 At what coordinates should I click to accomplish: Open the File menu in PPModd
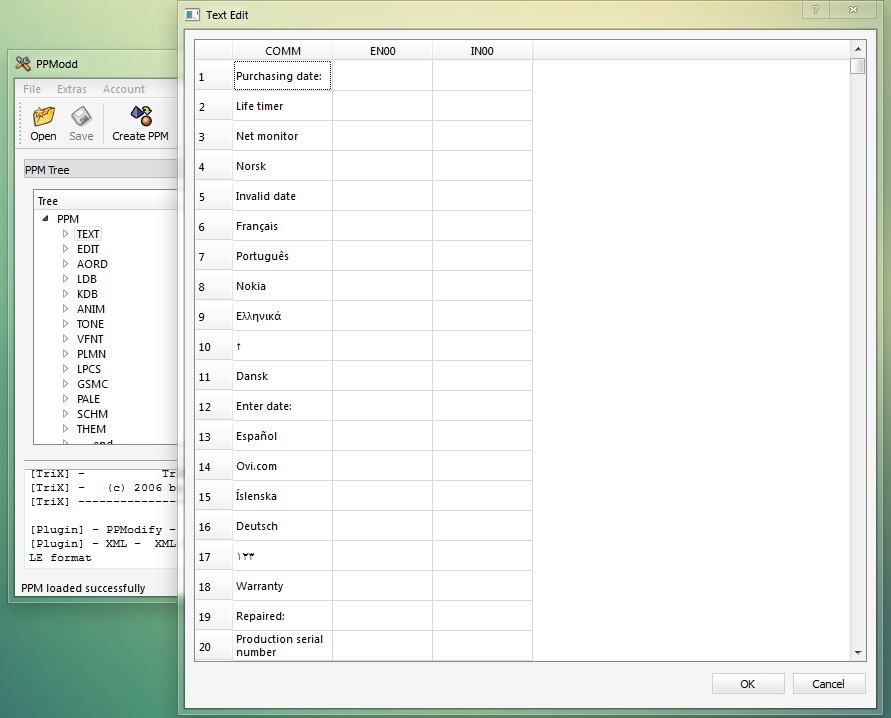pos(32,89)
